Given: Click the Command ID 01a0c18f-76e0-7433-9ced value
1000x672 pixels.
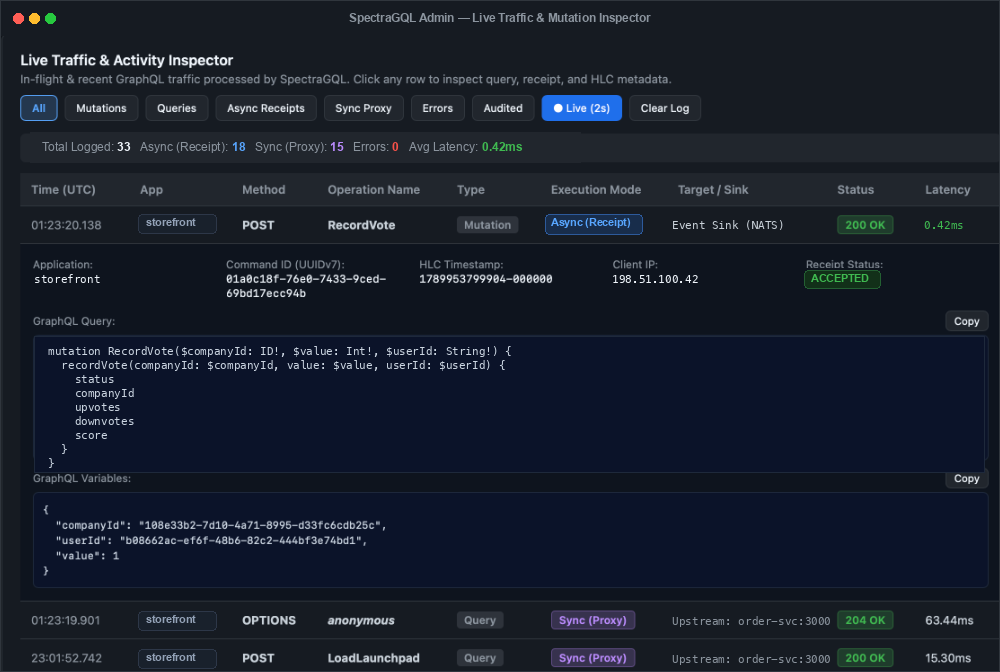Looking at the screenshot, I should [x=306, y=286].
